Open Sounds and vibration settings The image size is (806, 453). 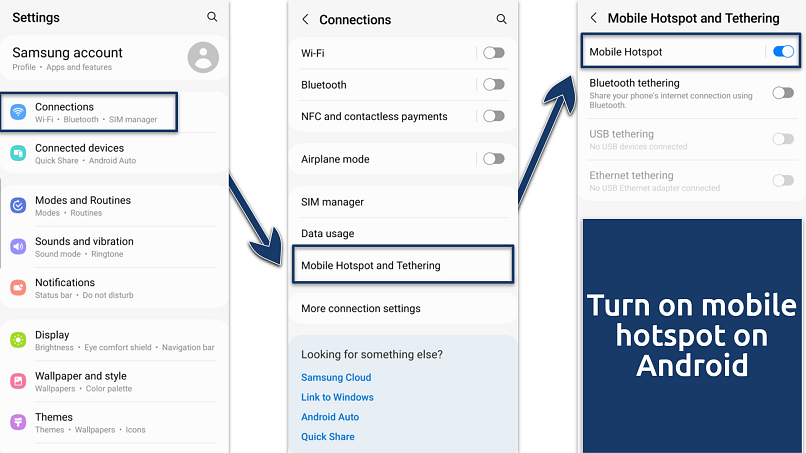(114, 247)
